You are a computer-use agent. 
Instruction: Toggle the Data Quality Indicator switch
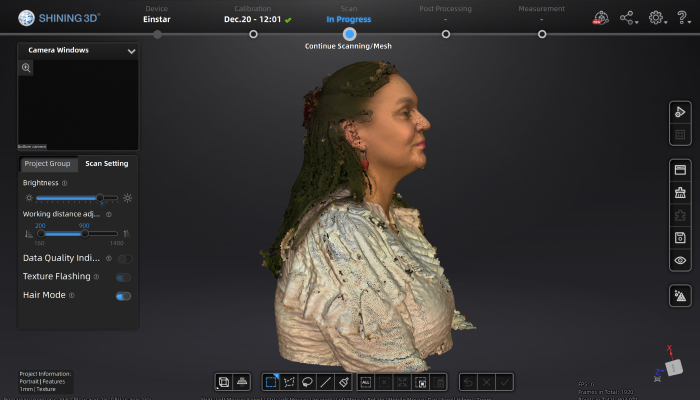[125, 258]
